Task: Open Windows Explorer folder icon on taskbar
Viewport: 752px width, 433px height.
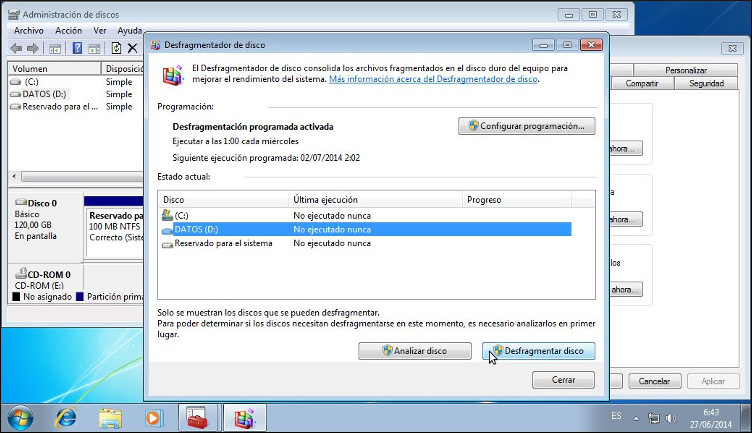Action: coord(110,418)
